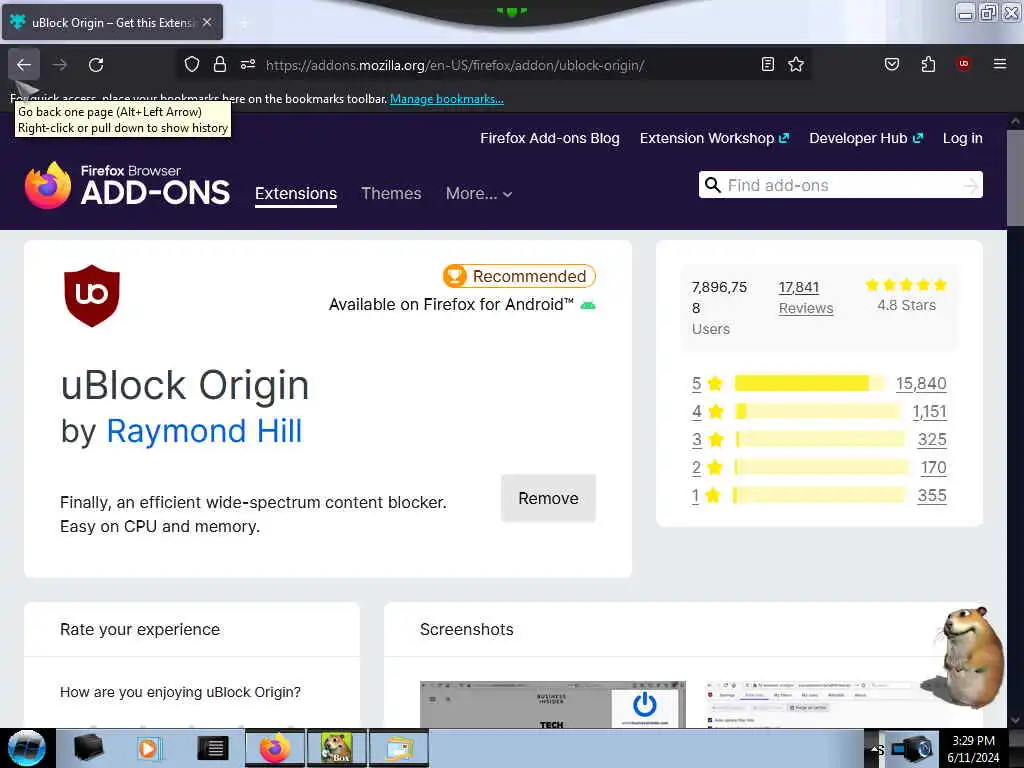
Task: Open the 15,840 five-star reviews count
Action: click(x=921, y=384)
